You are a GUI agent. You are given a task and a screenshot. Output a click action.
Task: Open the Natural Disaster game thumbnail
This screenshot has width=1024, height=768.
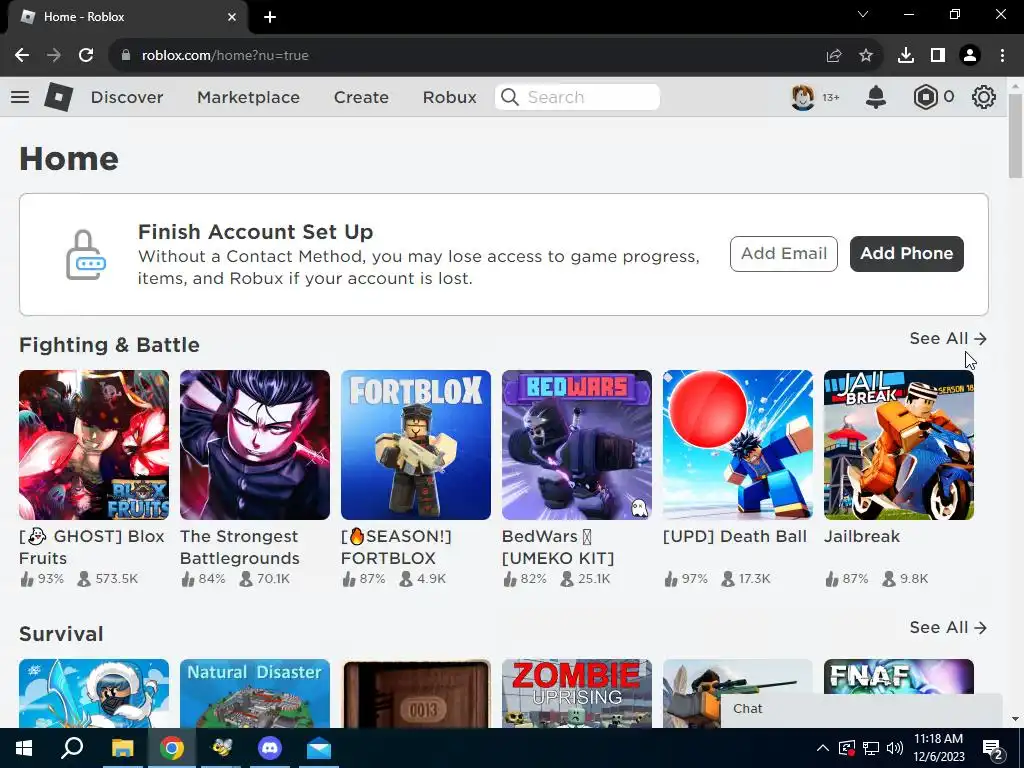pos(255,694)
